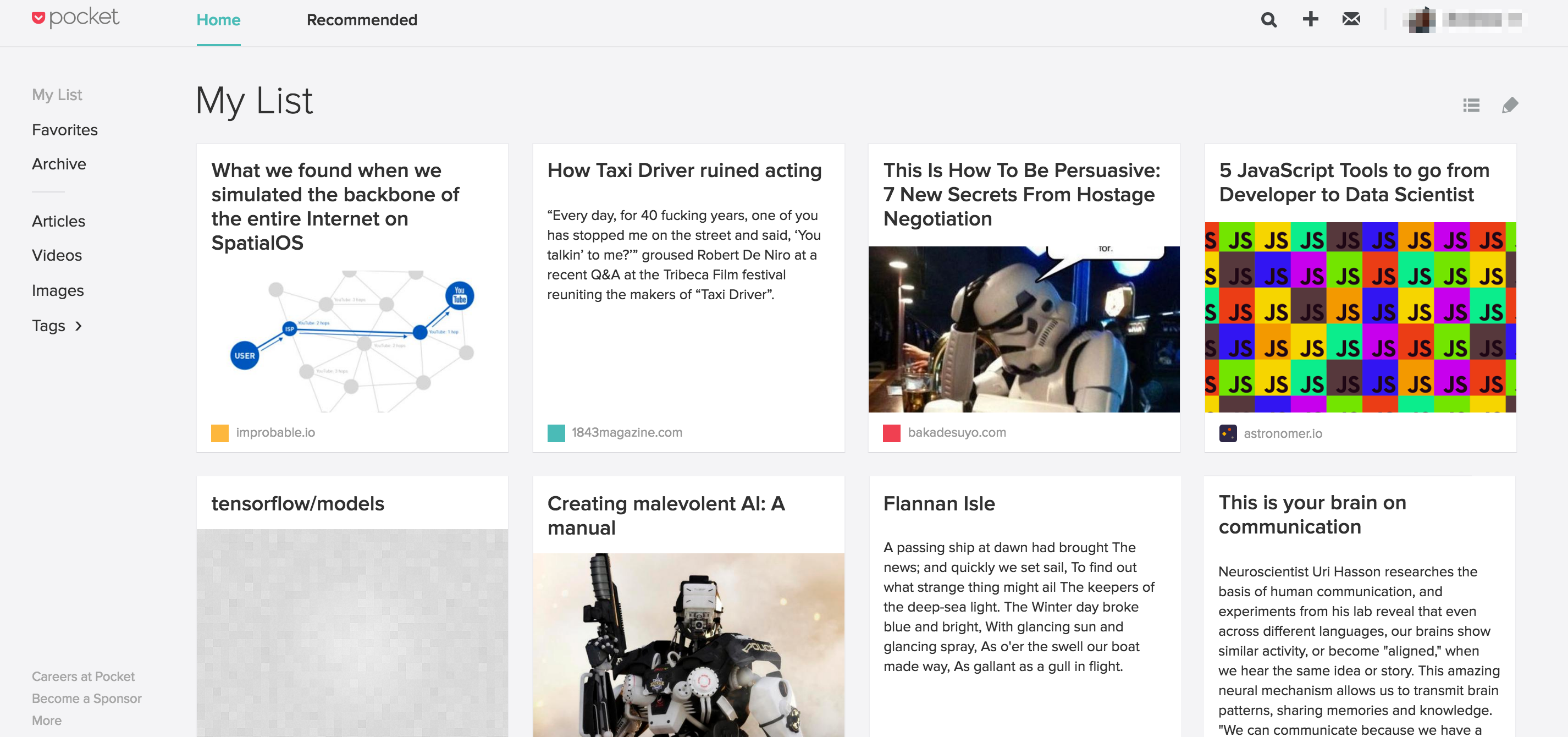Screen dimensions: 1568x737
Task: Navigate to Favorites section
Action: click(64, 129)
